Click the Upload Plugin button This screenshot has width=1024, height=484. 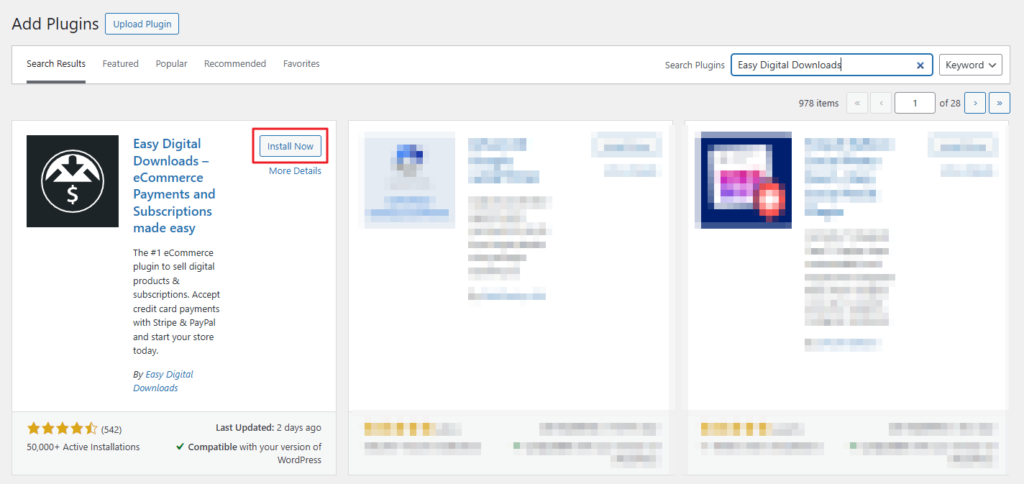click(142, 24)
